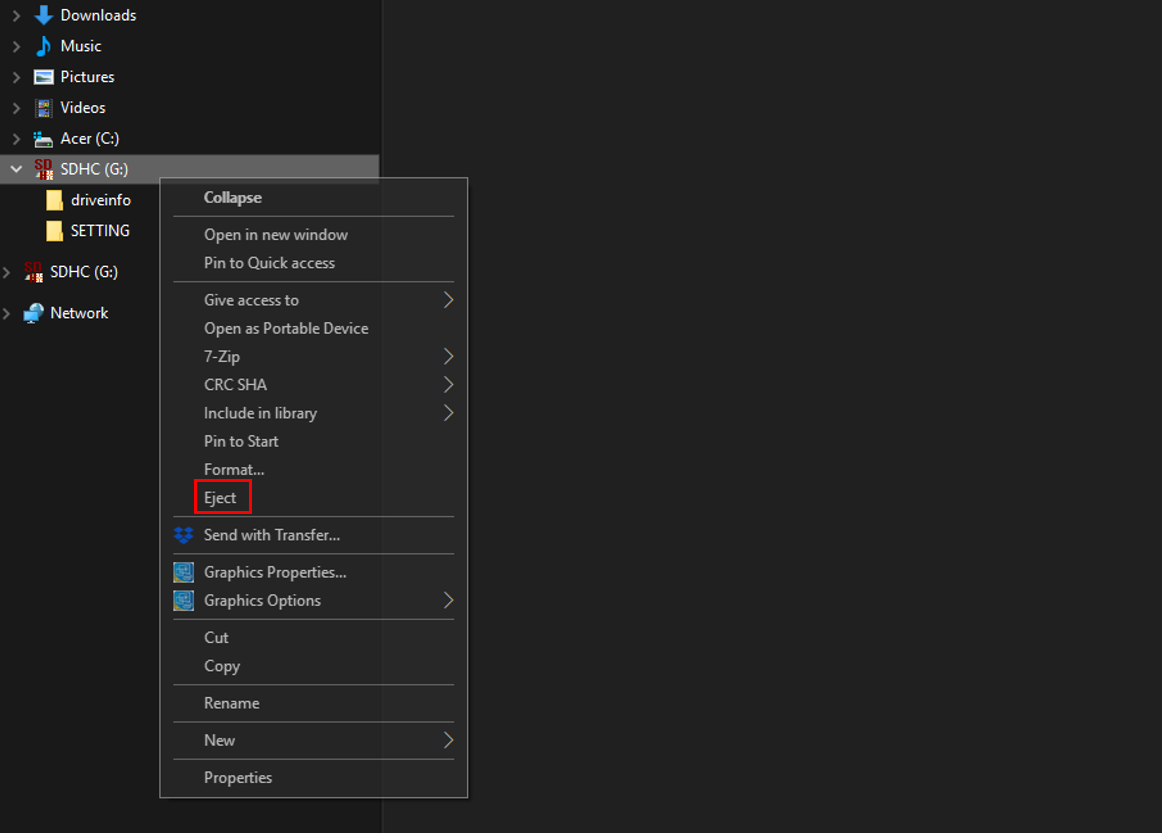Image resolution: width=1163 pixels, height=833 pixels.
Task: Click the SD card icon of the collapsed SDHC (G:)
Action: click(x=33, y=272)
